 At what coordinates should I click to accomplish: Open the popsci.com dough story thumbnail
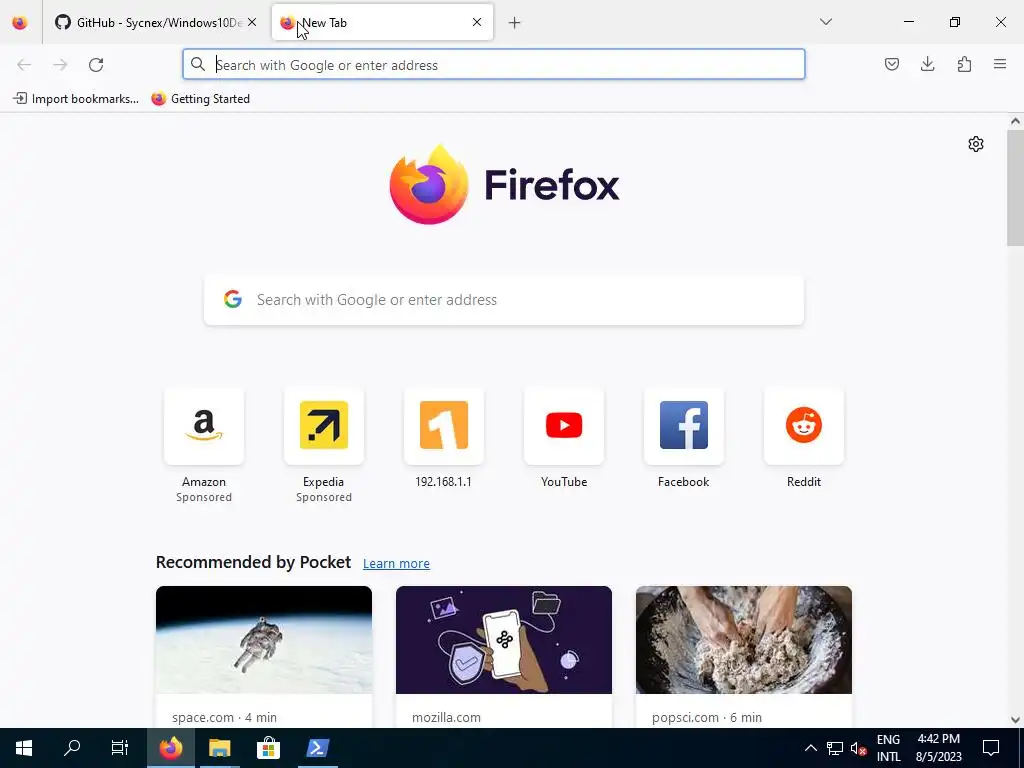(744, 640)
